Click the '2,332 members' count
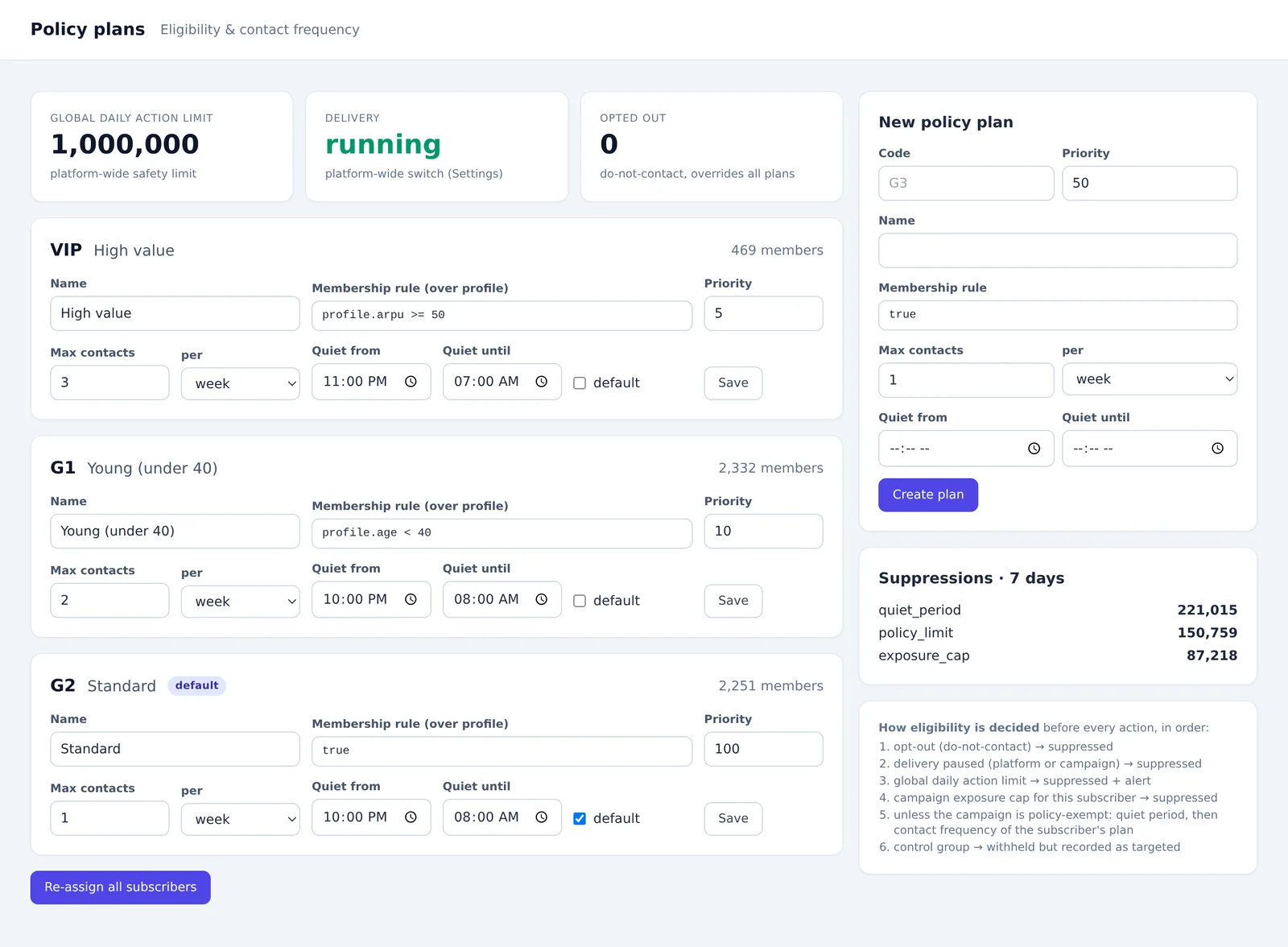 coord(770,468)
